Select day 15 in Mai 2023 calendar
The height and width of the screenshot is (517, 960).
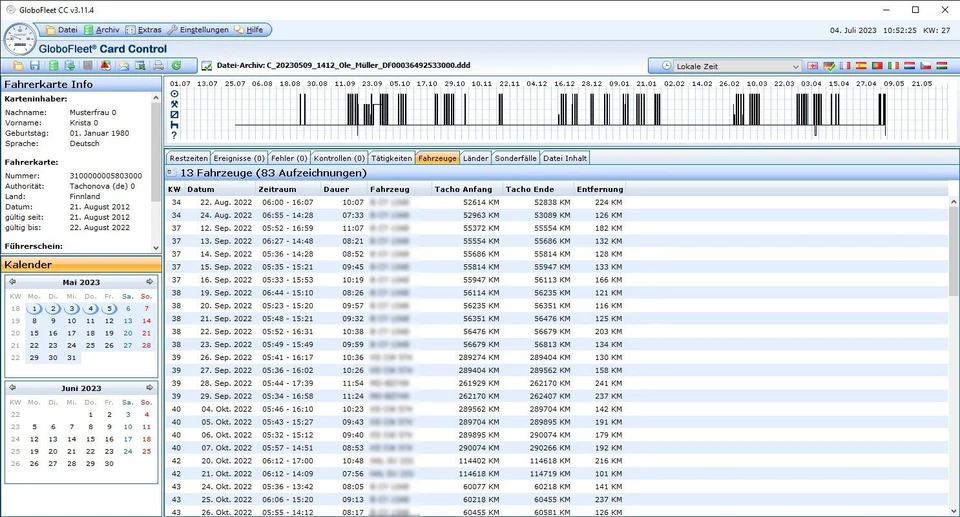(x=34, y=333)
